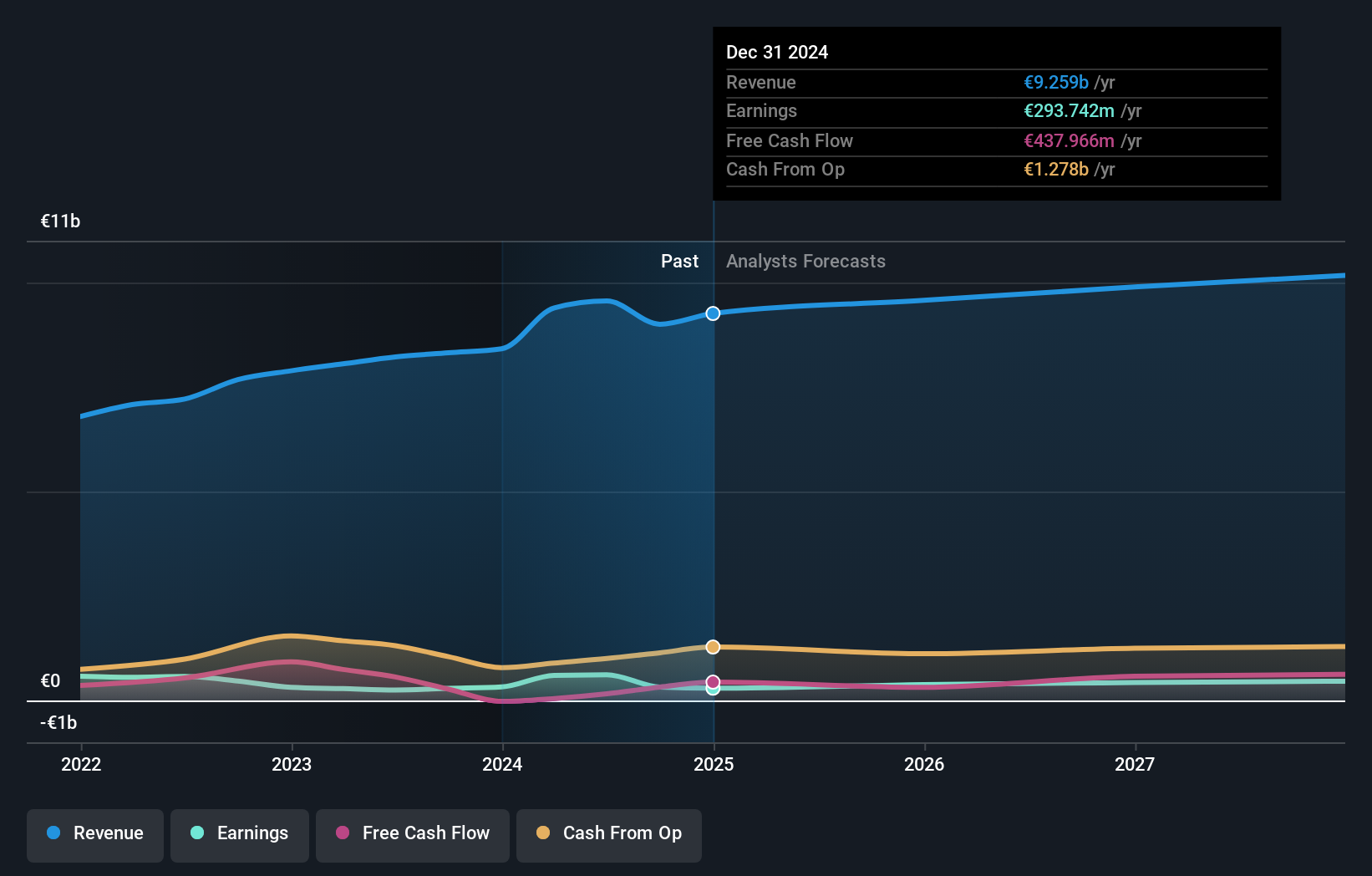The image size is (1372, 876).
Task: Select the white Revenue data point marker
Action: point(713,313)
